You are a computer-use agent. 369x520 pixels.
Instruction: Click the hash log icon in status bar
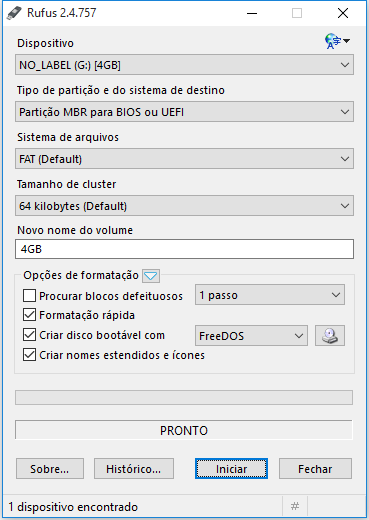[295, 507]
